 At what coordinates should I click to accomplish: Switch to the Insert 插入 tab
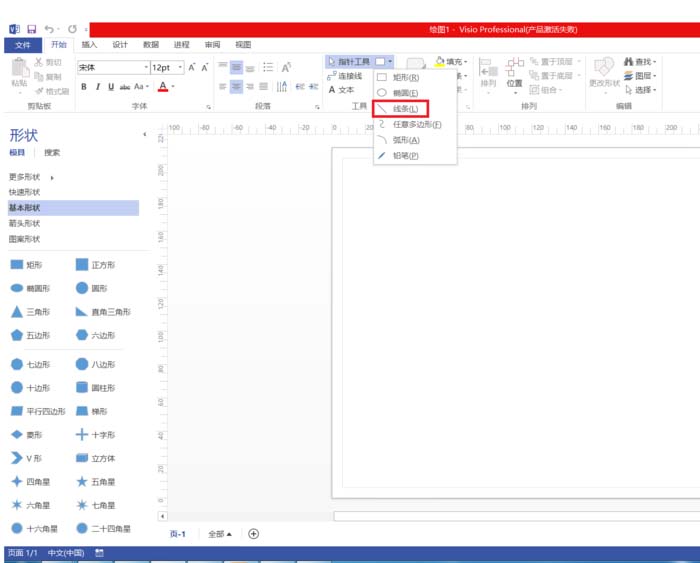click(x=89, y=45)
